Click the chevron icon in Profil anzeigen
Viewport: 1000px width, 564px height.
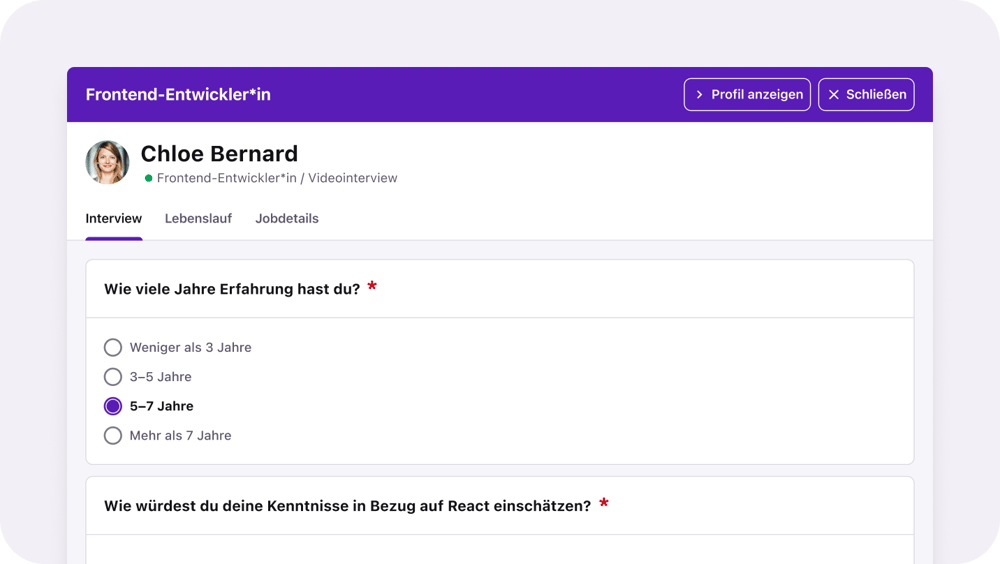[x=699, y=95]
